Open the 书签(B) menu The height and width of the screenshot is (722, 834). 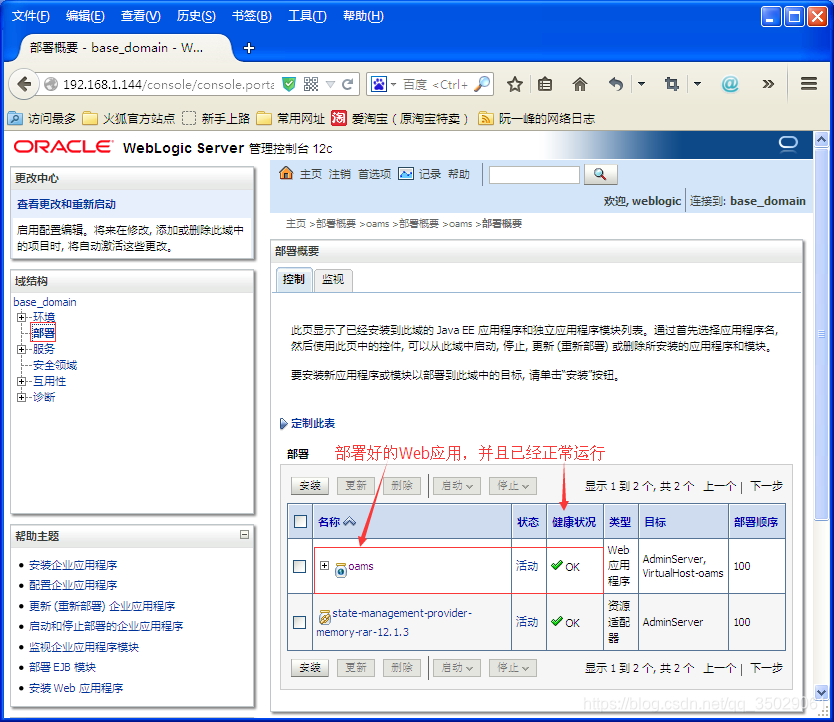pyautogui.click(x=252, y=16)
